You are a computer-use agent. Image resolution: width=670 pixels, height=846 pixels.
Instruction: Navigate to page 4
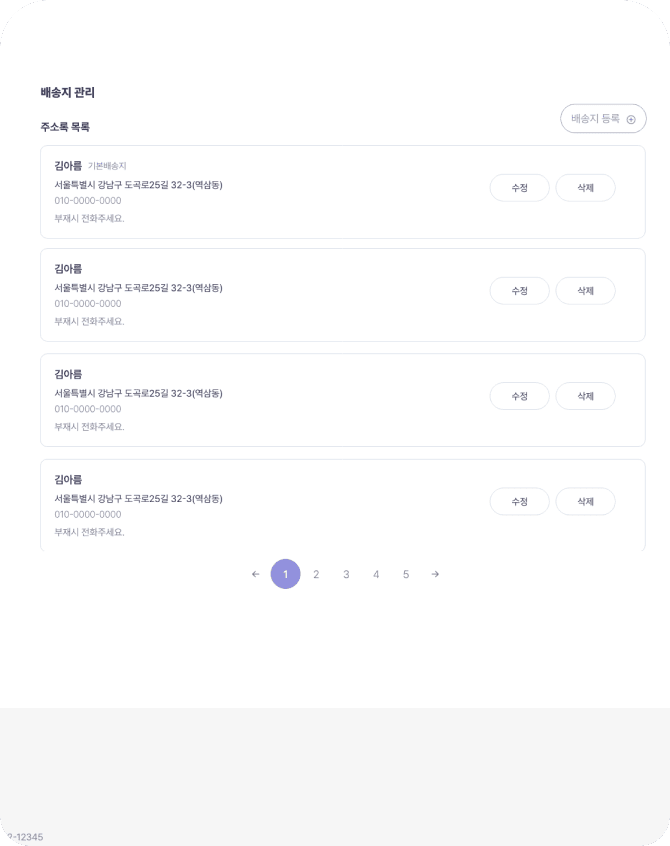pos(376,574)
